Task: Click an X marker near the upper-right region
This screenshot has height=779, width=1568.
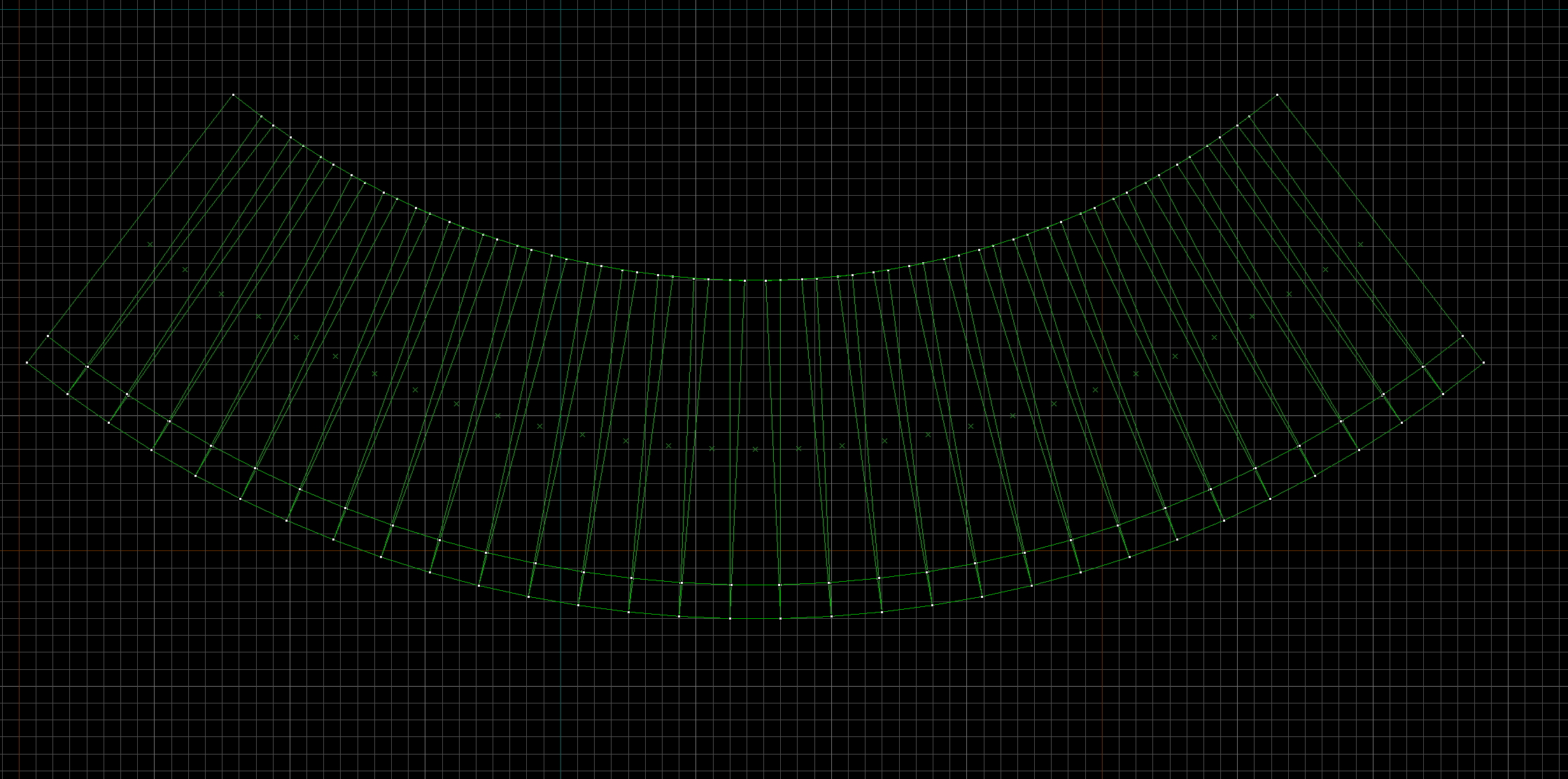Action: pyautogui.click(x=1325, y=268)
